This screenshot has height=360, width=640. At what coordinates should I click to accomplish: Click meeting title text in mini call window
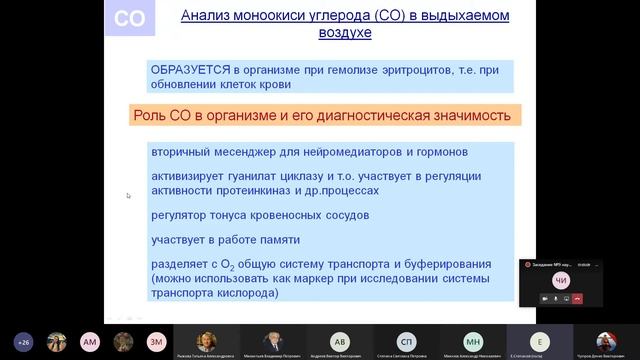pos(552,265)
